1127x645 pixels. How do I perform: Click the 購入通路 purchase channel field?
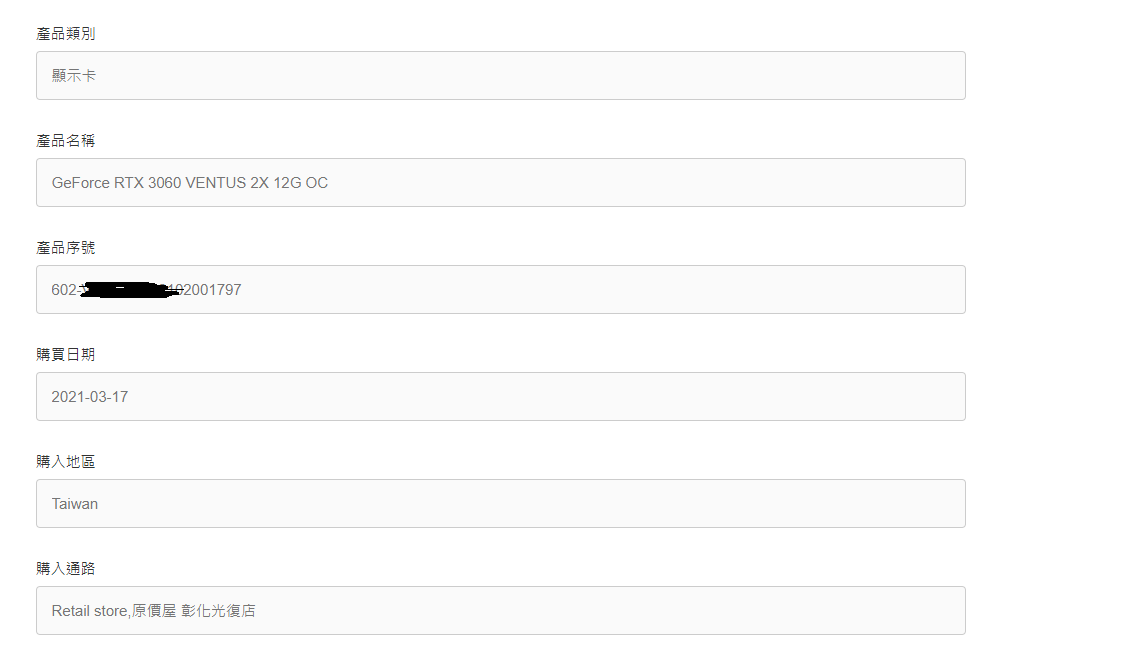(x=500, y=610)
